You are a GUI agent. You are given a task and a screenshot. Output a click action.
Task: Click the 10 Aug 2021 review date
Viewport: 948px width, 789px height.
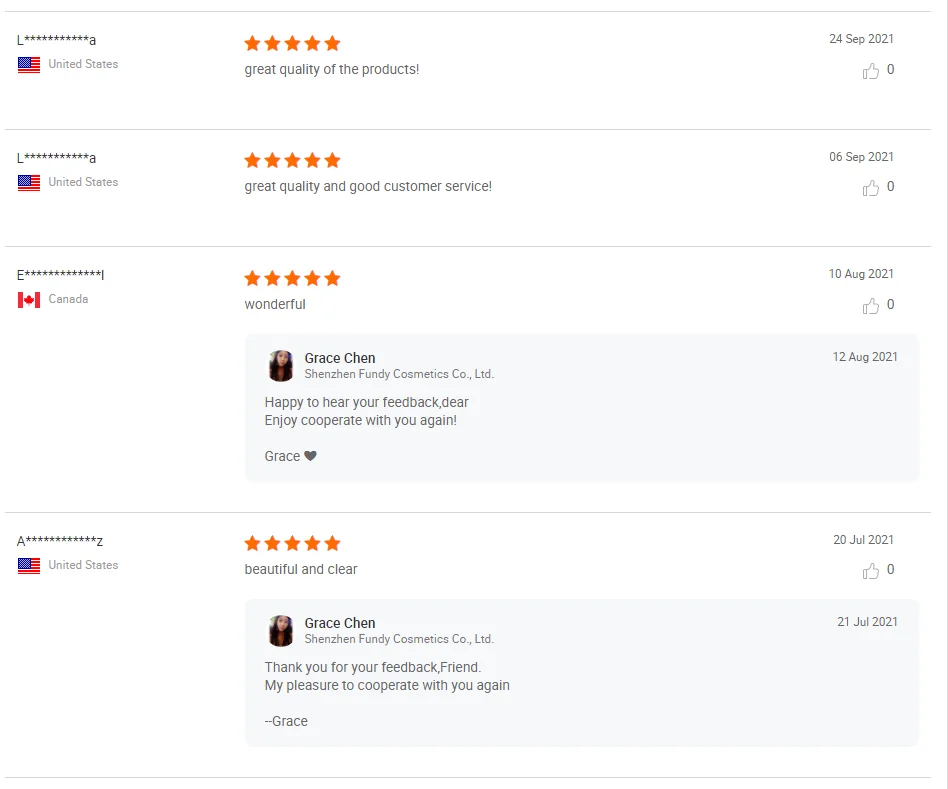click(x=861, y=274)
